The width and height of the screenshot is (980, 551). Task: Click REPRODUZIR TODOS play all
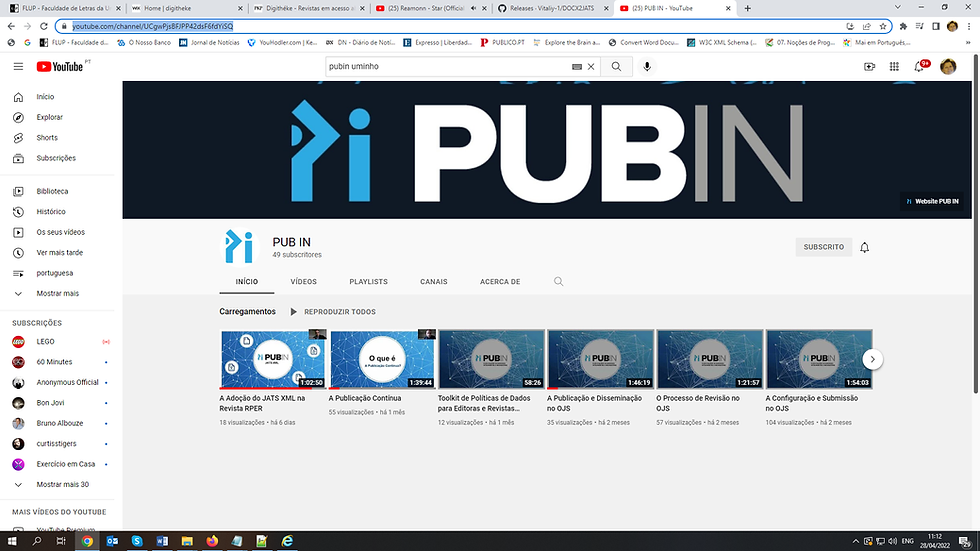click(333, 312)
